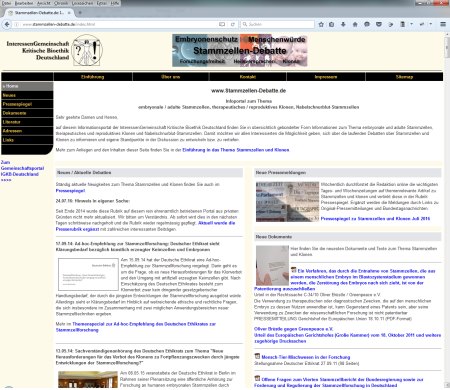The height and width of the screenshot is (390, 450).
Task: Go to the browser home page icon
Action: click(x=355, y=24)
